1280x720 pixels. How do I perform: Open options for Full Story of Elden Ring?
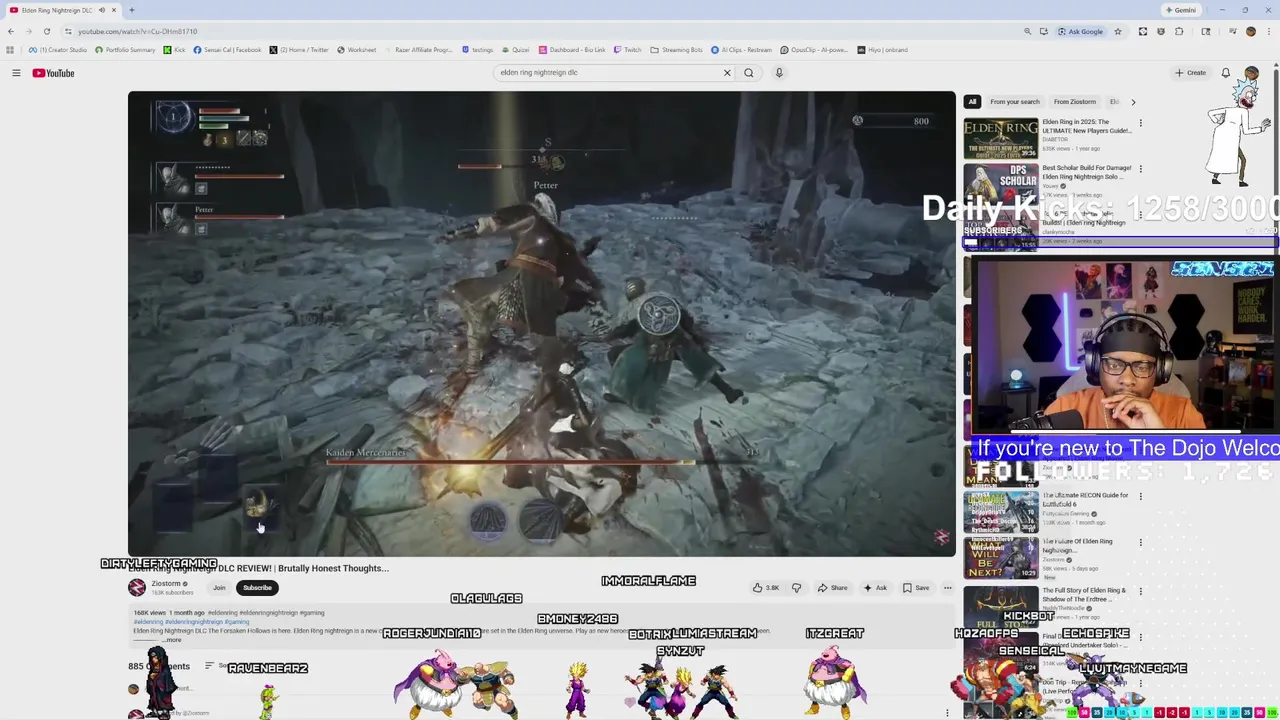tap(1140, 591)
